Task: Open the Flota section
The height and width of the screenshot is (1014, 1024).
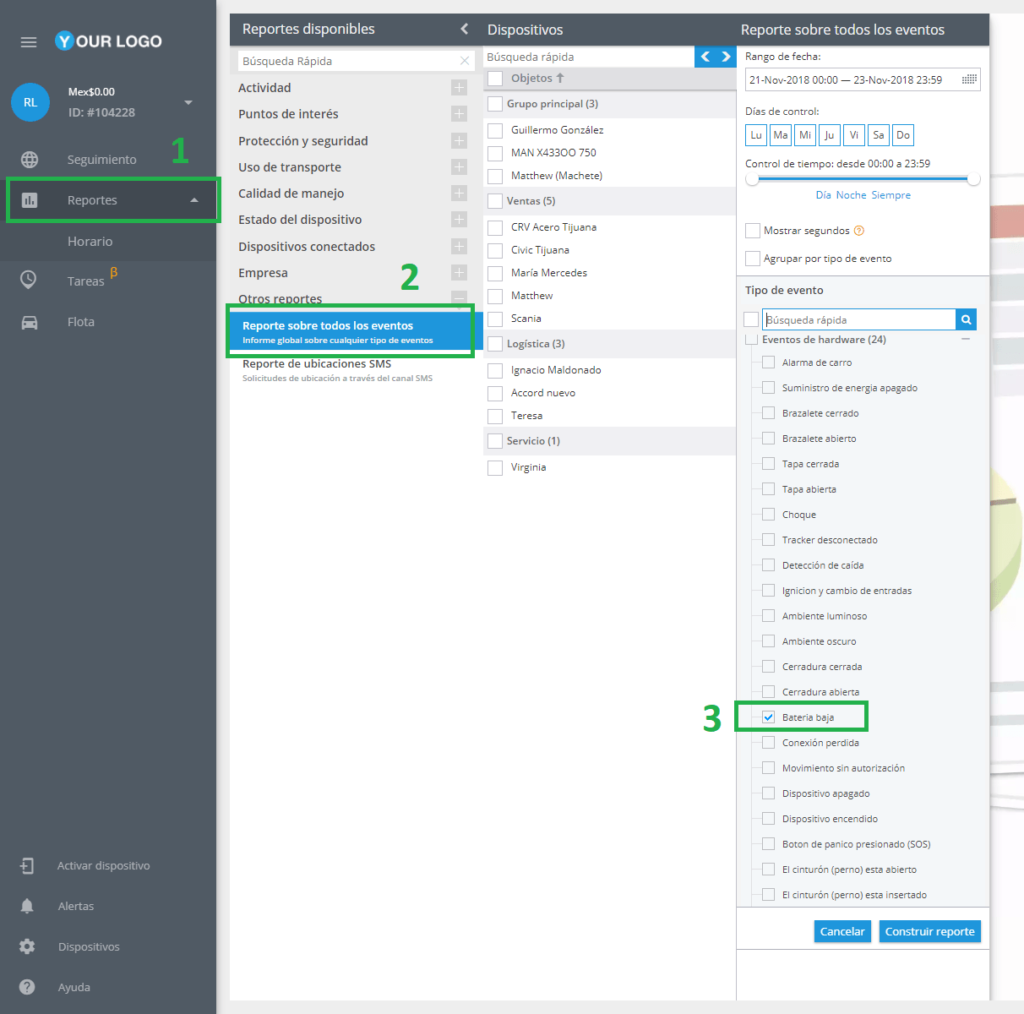Action: tap(81, 322)
